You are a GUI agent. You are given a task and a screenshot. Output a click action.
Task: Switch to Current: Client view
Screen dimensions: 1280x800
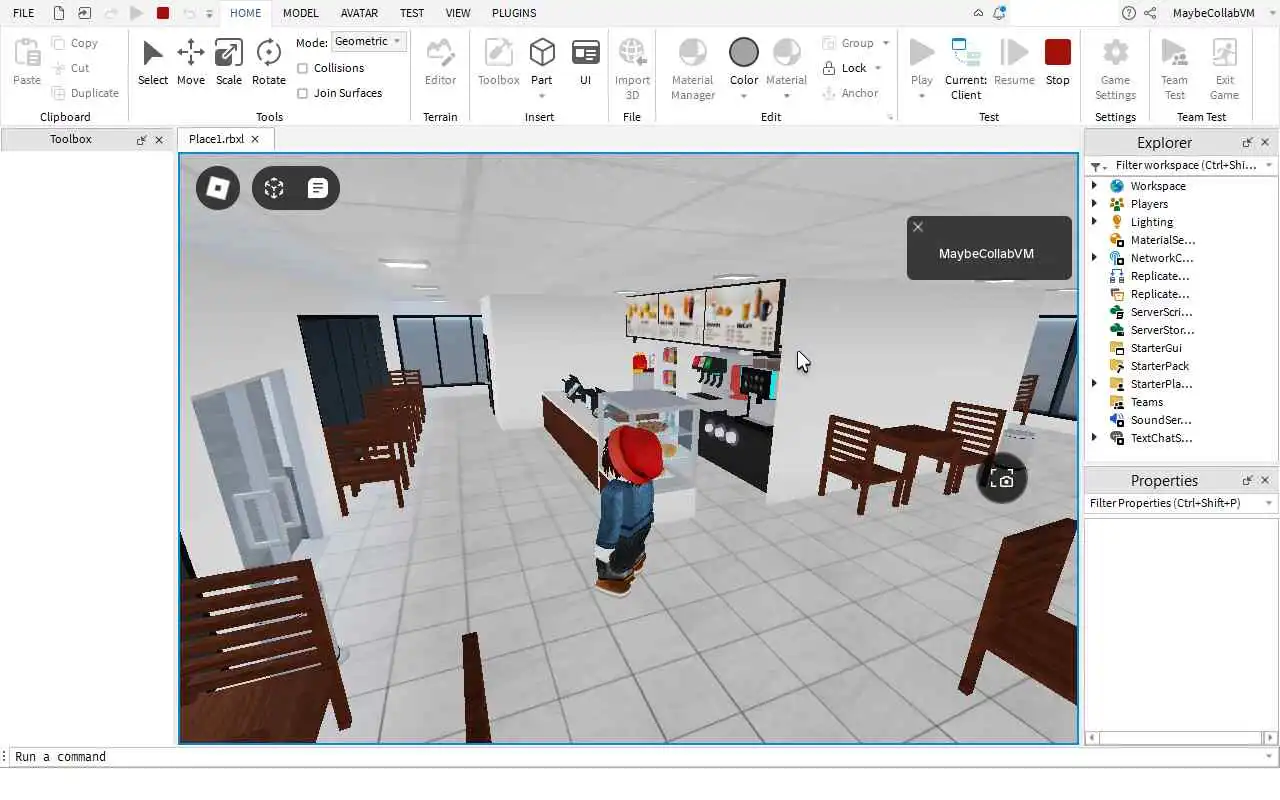[x=965, y=68]
